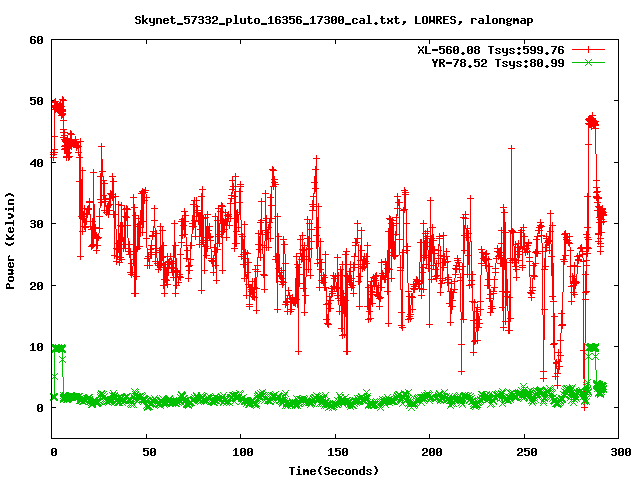Click the y-axis tick label 50
This screenshot has width=640, height=480.
[x=37, y=101]
